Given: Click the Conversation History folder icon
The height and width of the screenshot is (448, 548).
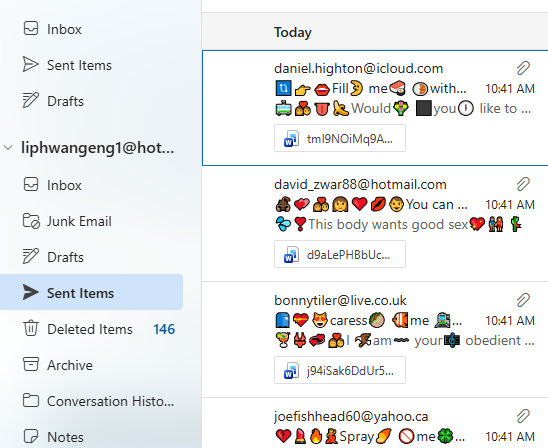Looking at the screenshot, I should [x=31, y=400].
